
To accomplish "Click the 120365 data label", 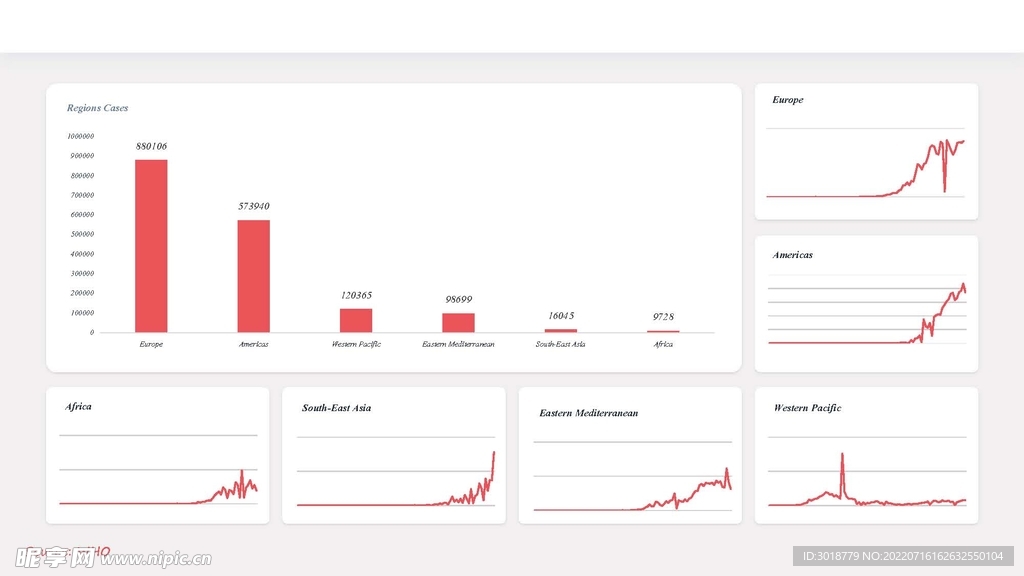I will pos(355,295).
